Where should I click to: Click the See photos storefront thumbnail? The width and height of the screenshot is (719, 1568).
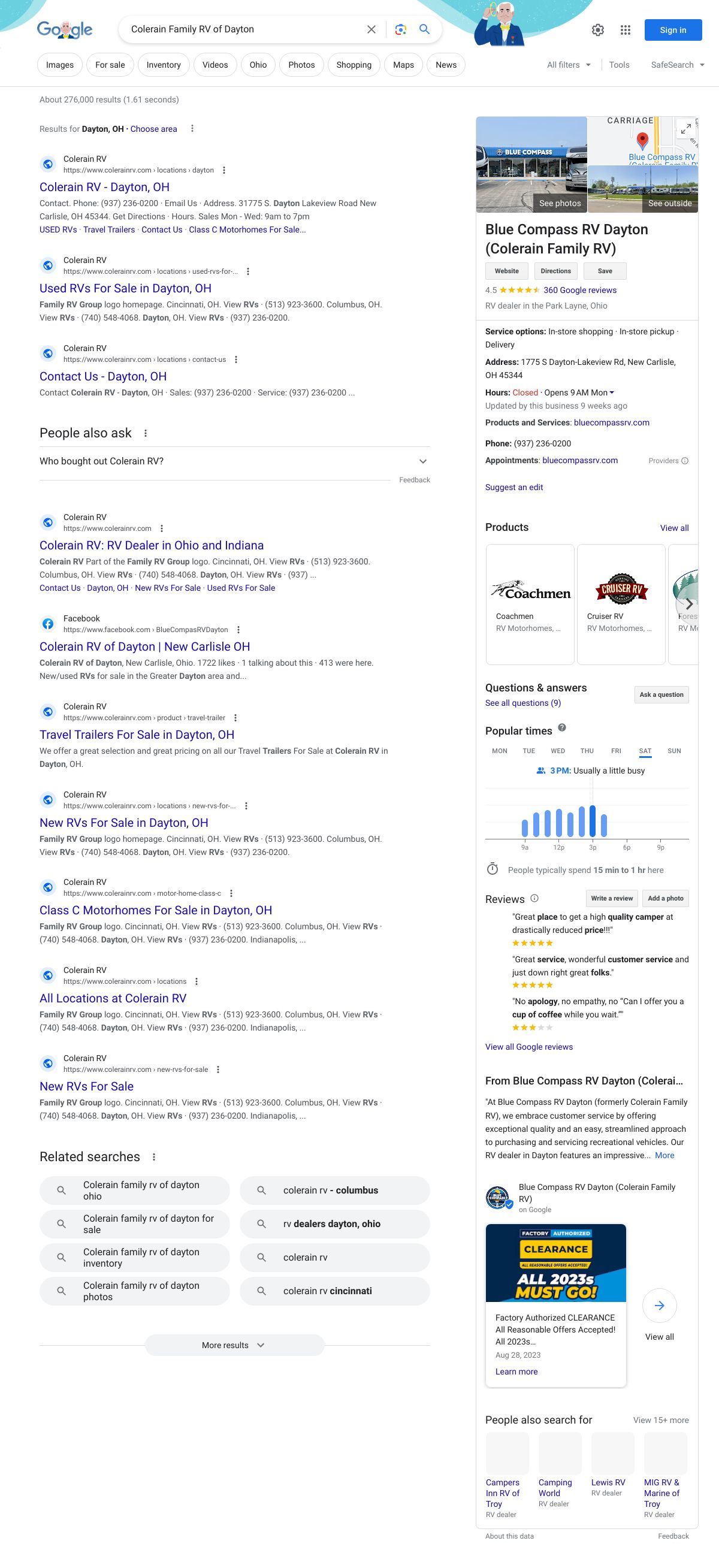[531, 164]
